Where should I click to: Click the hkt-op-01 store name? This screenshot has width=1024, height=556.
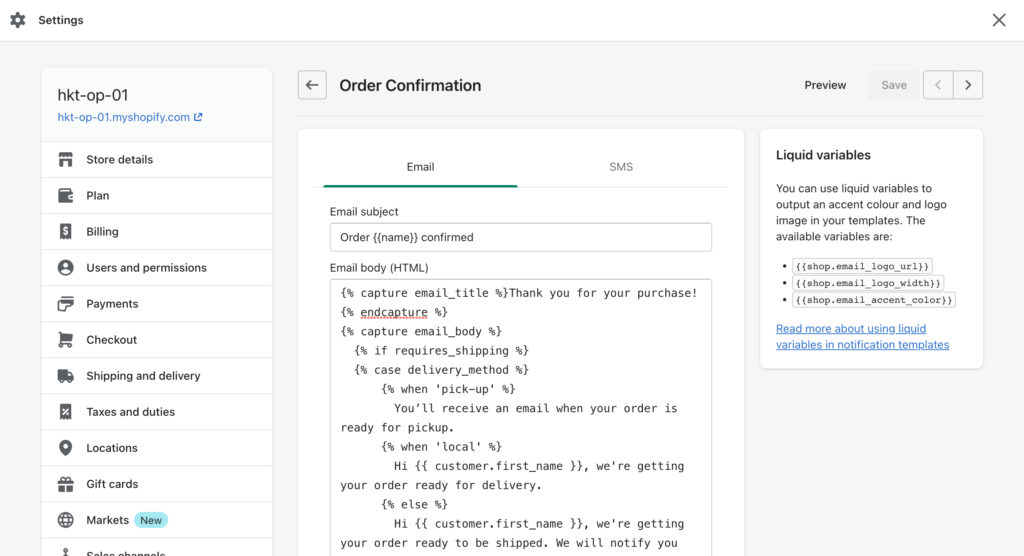[93, 95]
